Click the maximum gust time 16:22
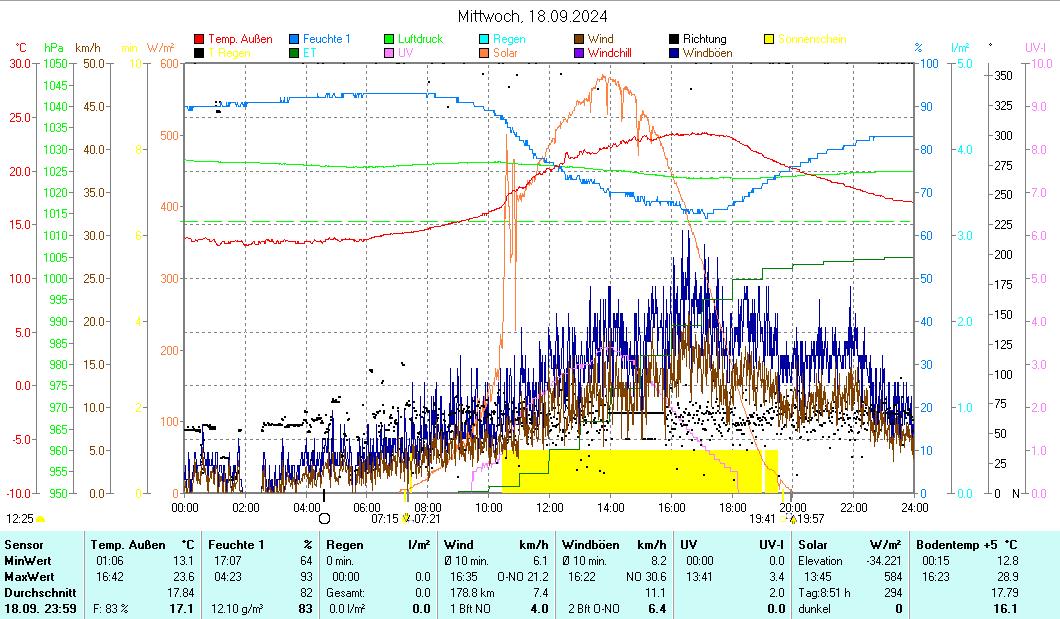Image resolution: width=1060 pixels, height=619 pixels. pos(581,577)
